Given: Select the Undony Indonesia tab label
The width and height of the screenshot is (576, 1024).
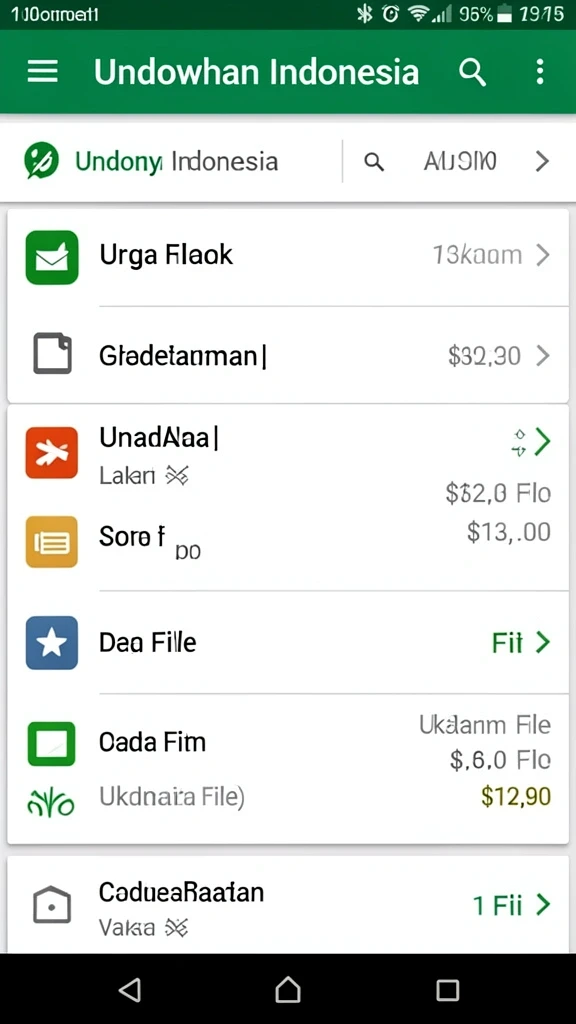Looking at the screenshot, I should click(x=176, y=161).
